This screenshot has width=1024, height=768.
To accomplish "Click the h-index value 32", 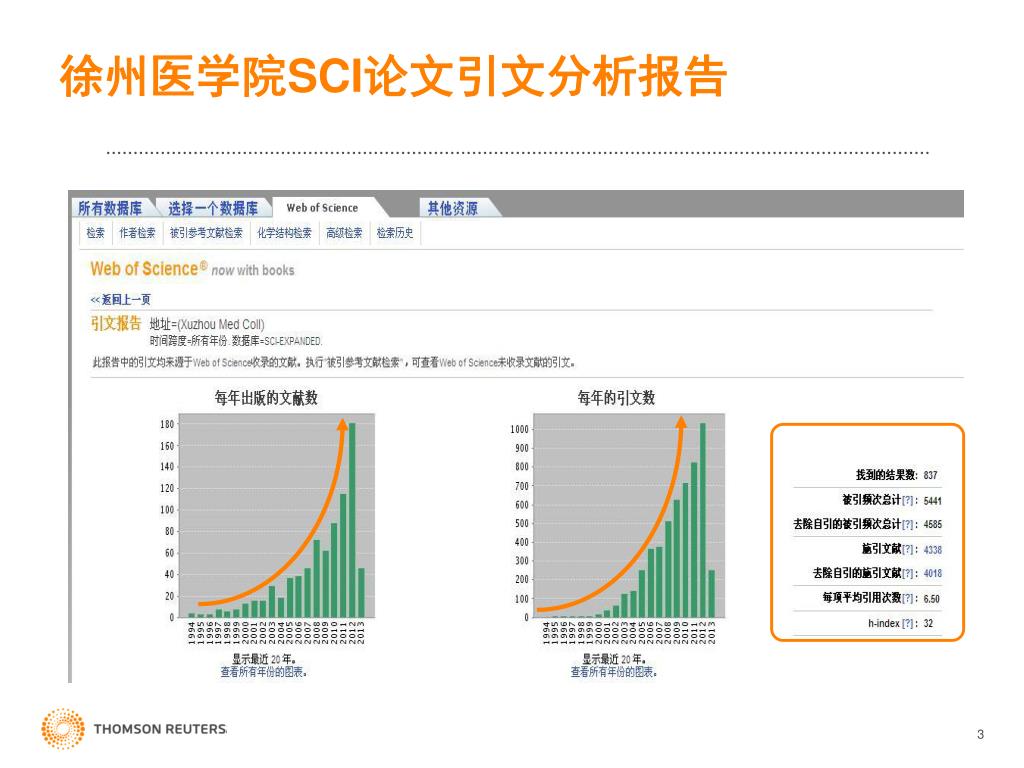I will (929, 624).
